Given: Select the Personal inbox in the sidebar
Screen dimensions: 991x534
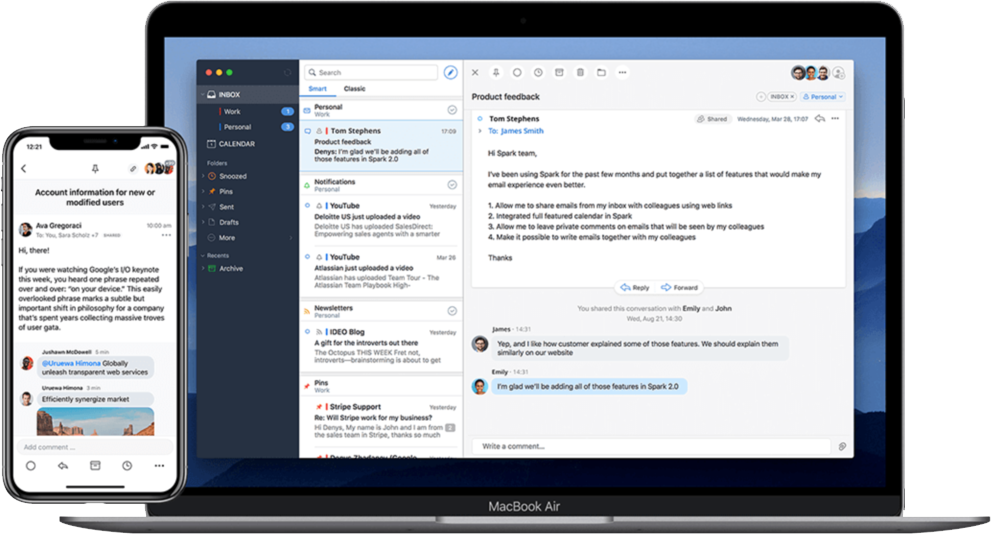Looking at the screenshot, I should [x=248, y=127].
